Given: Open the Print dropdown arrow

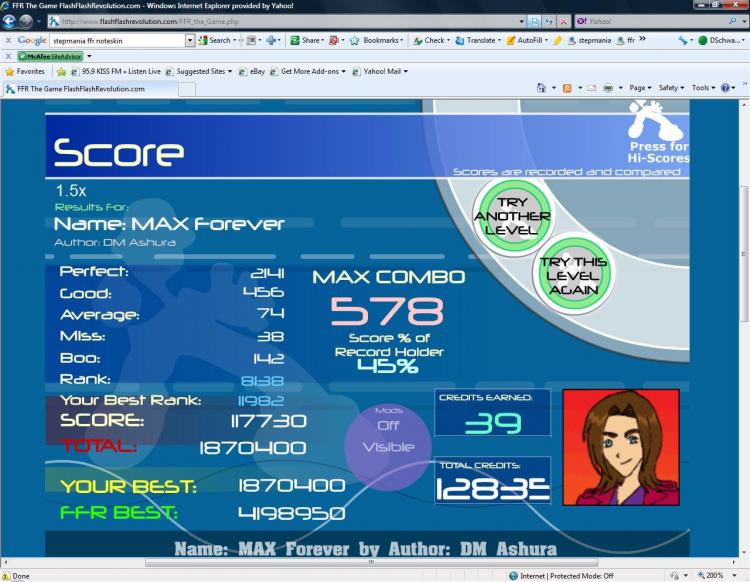Looking at the screenshot, I should pos(621,88).
